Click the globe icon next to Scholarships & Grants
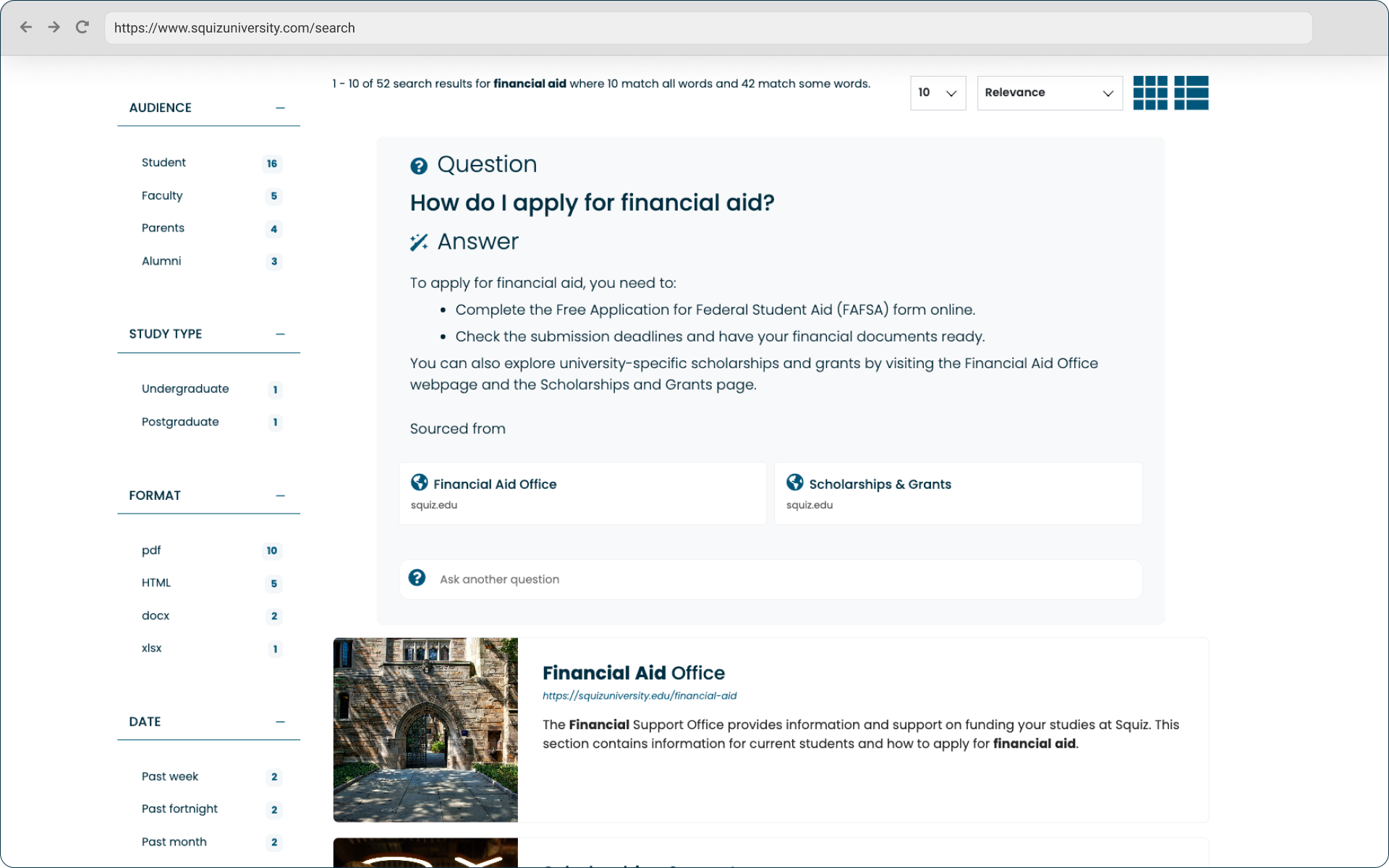The width and height of the screenshot is (1389, 868). (x=795, y=484)
